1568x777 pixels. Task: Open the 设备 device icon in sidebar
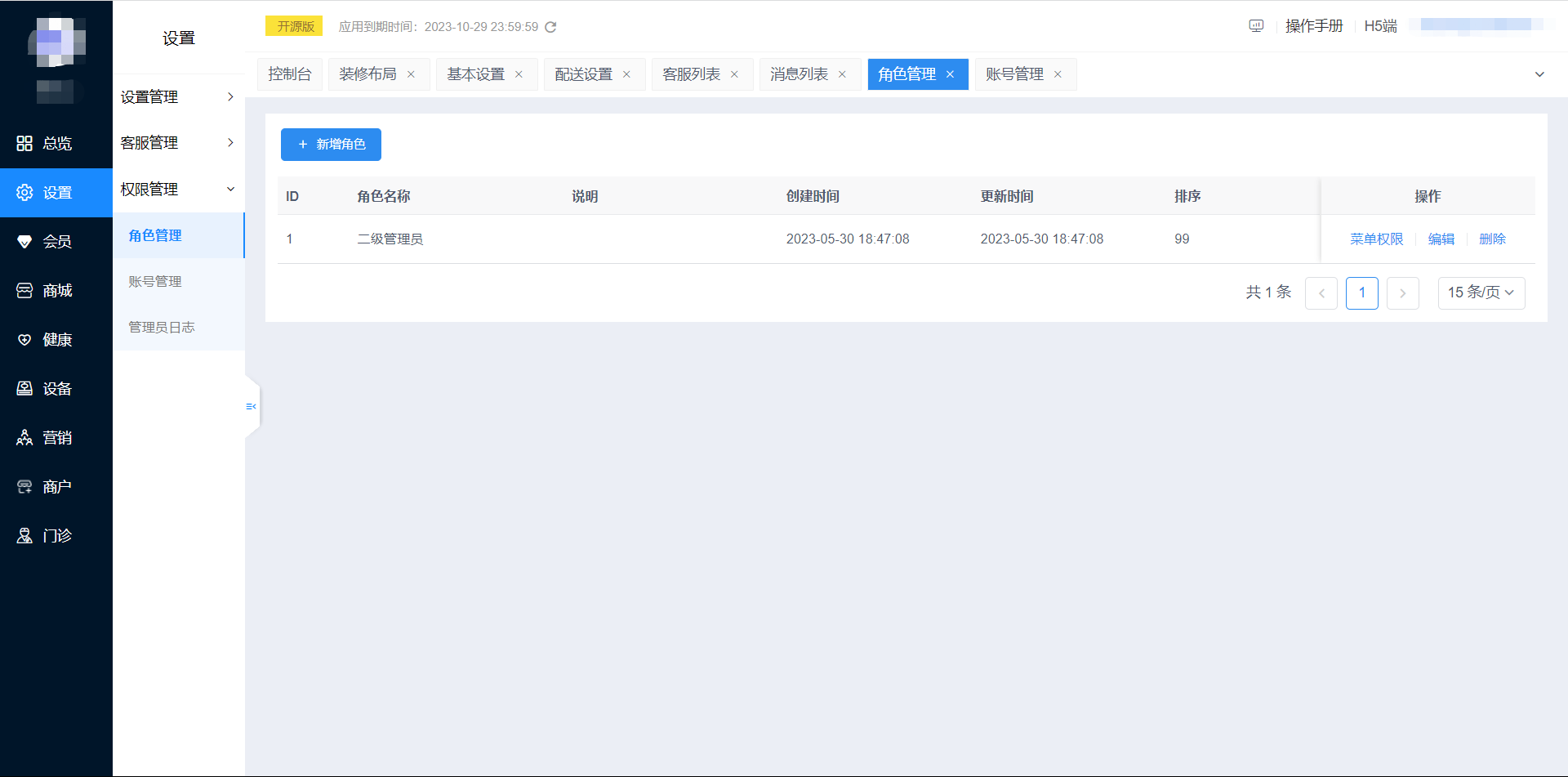(x=24, y=389)
